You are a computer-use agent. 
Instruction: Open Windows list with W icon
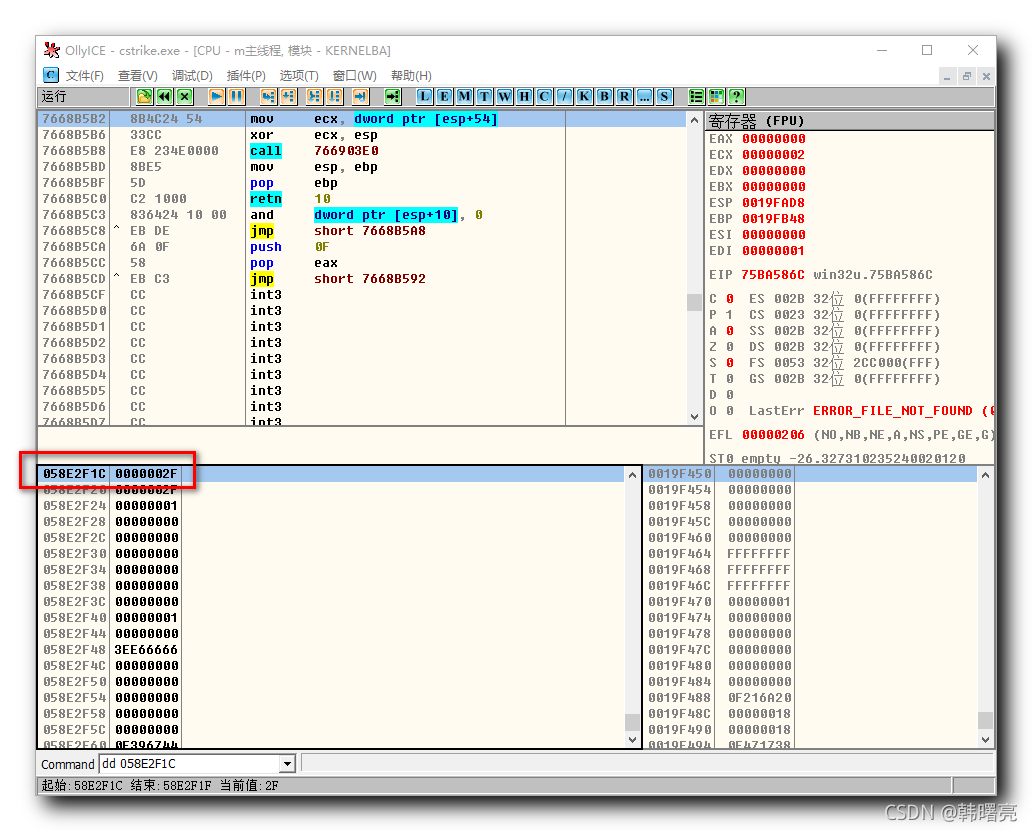click(504, 97)
